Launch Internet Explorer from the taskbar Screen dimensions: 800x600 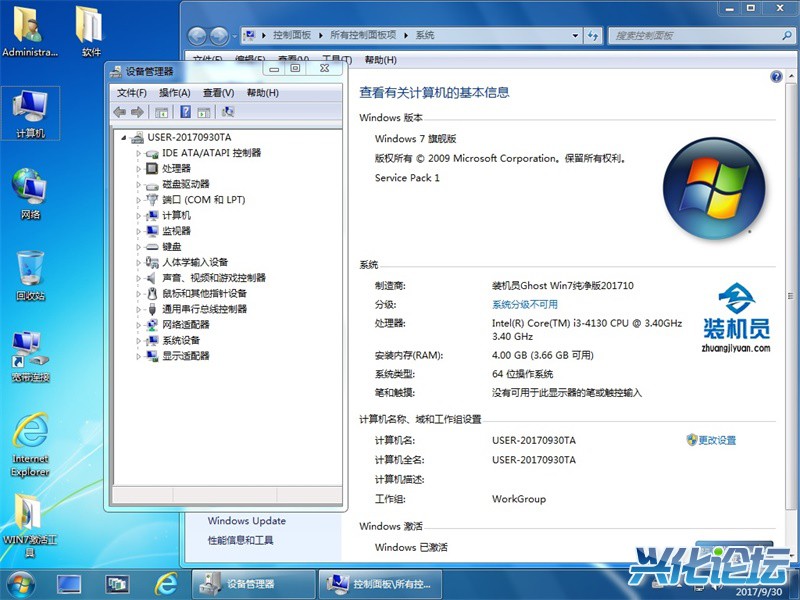click(166, 585)
